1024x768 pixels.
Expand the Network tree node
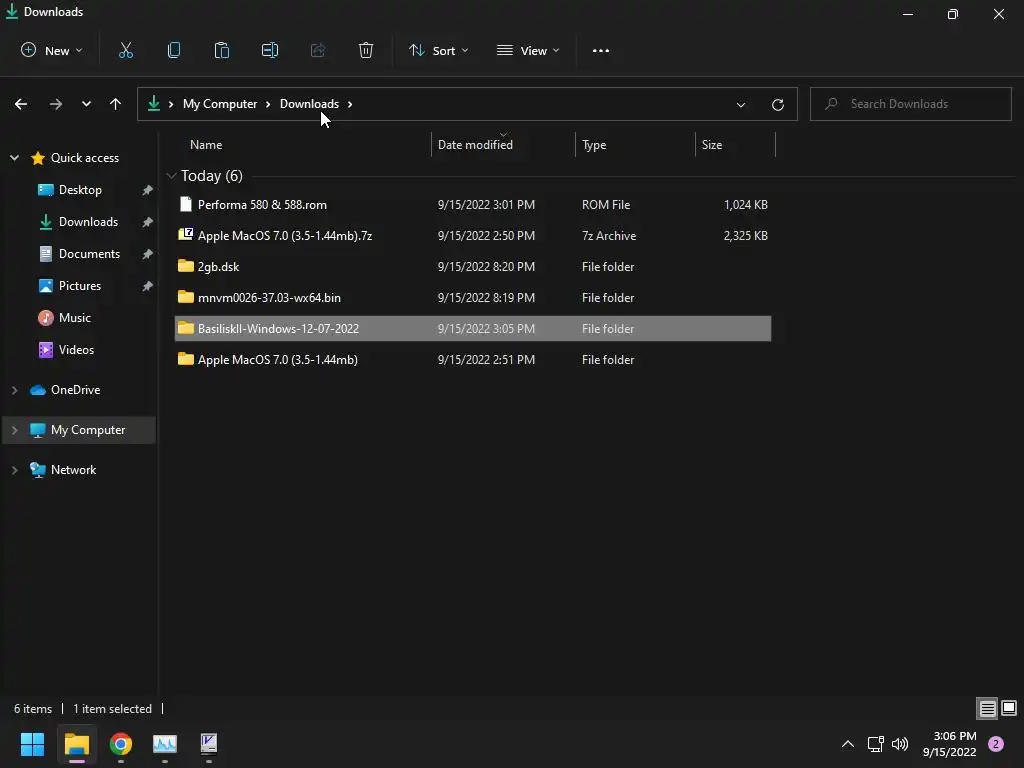14,470
